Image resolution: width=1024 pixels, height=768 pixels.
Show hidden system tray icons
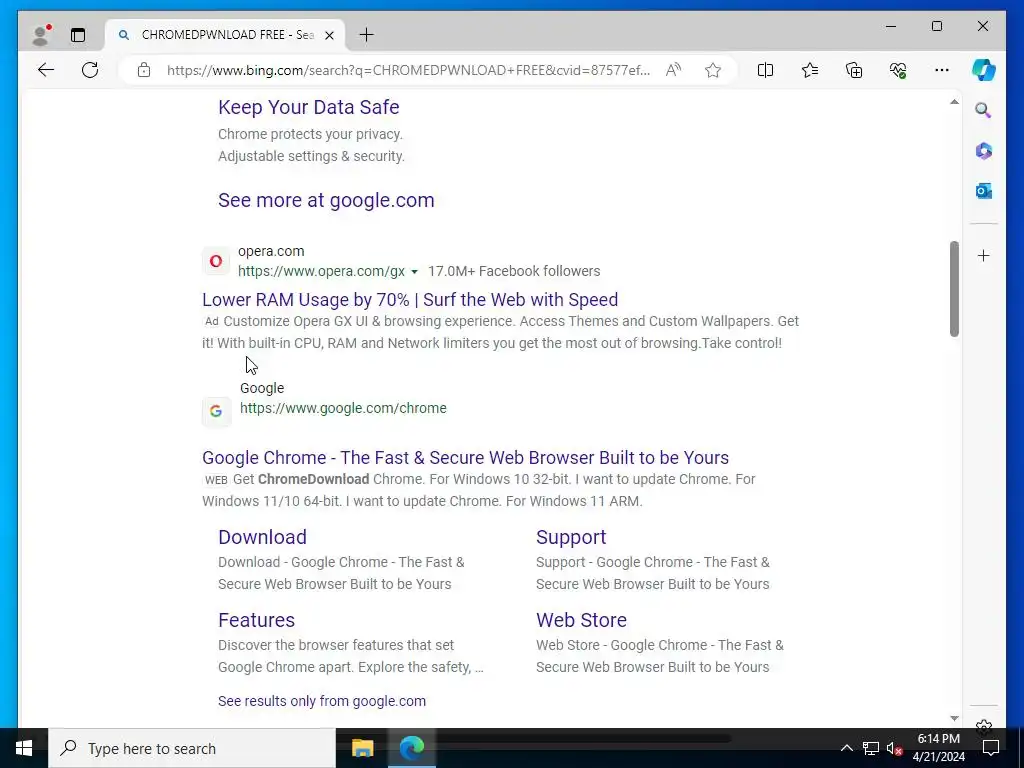(x=846, y=748)
